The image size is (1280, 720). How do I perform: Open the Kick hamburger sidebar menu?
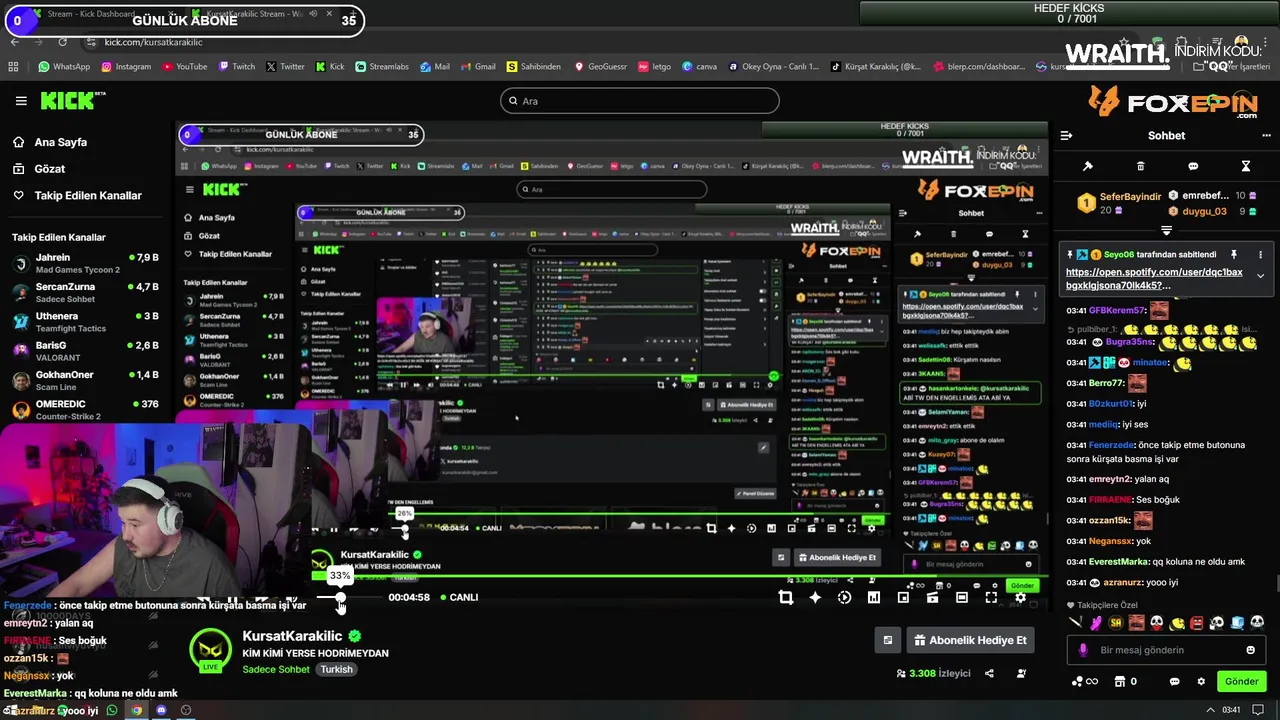[21, 101]
